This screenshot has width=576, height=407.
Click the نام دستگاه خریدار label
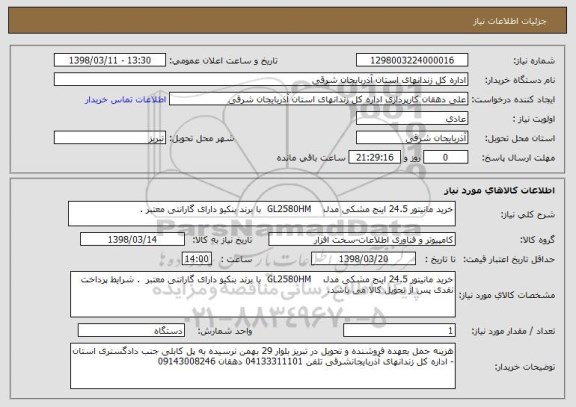520,80
